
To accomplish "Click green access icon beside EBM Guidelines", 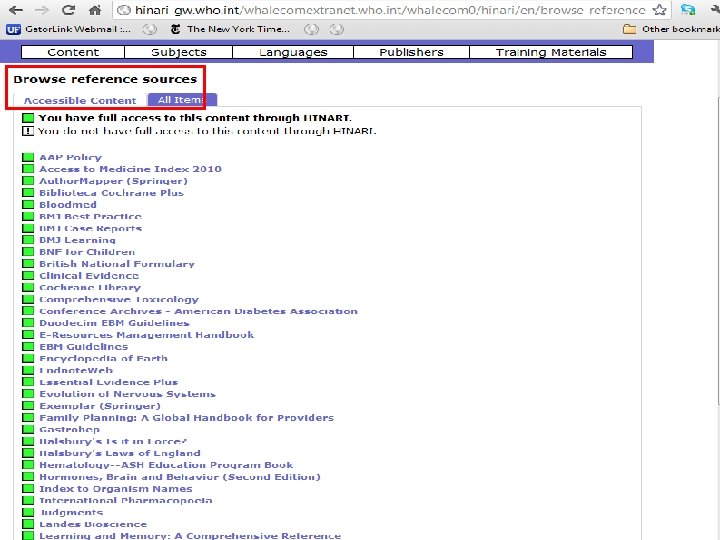I will tap(28, 347).
